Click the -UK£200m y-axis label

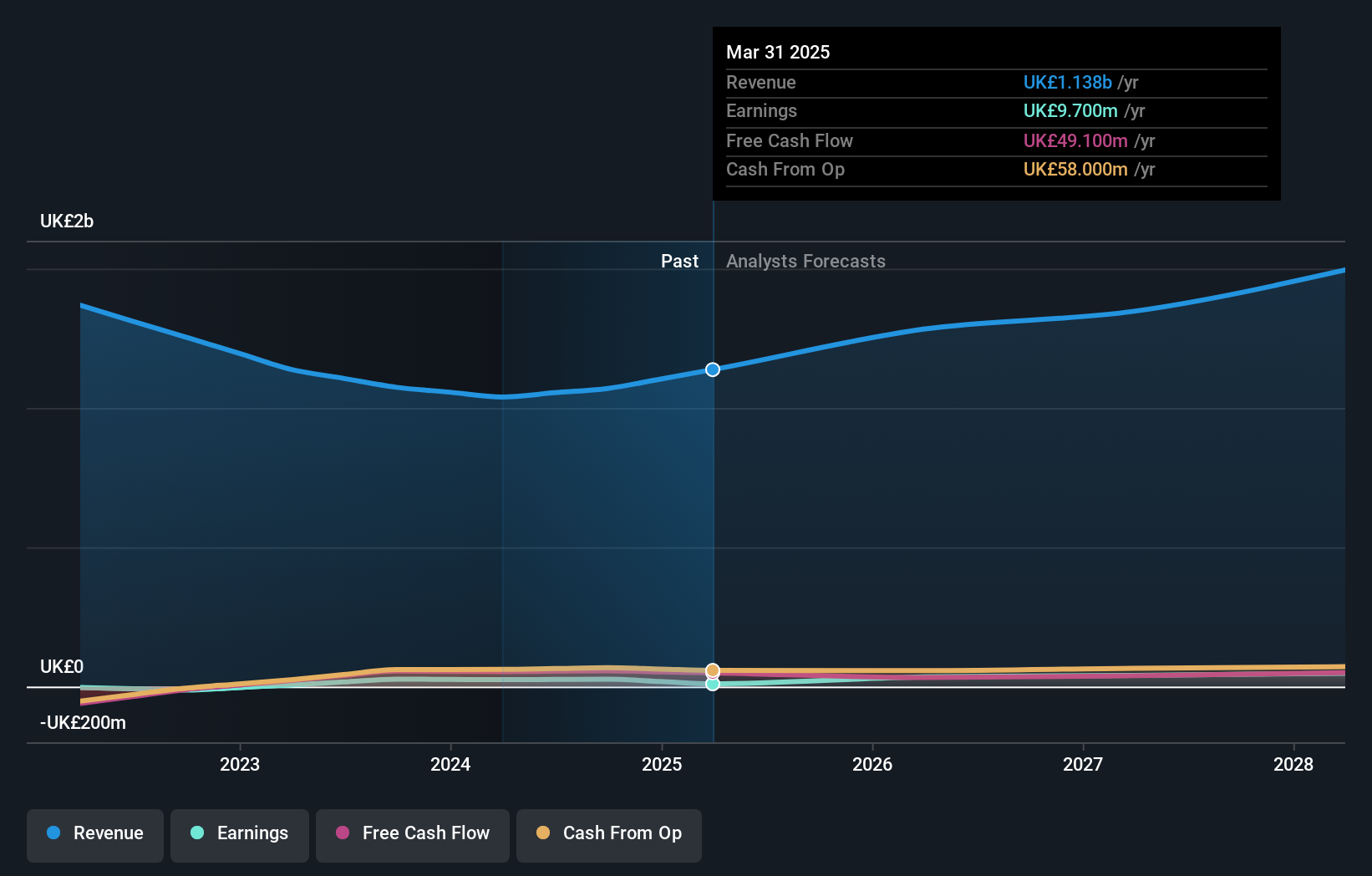click(x=83, y=723)
